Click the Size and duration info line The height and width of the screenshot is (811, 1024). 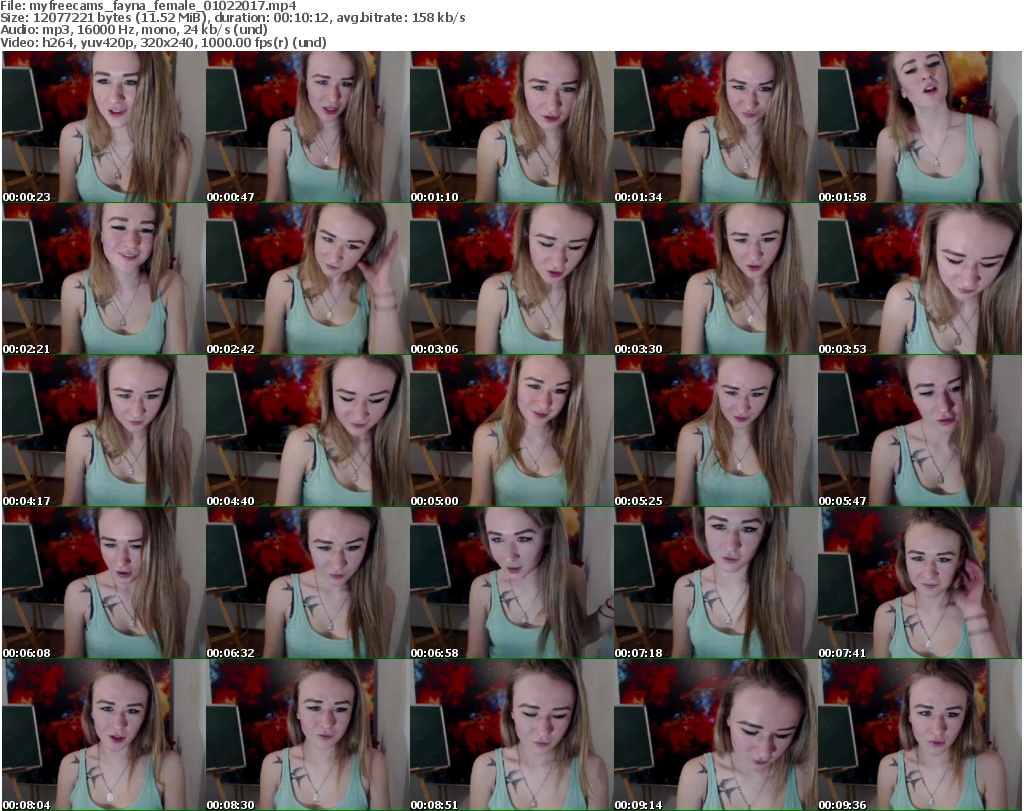pyautogui.click(x=232, y=18)
